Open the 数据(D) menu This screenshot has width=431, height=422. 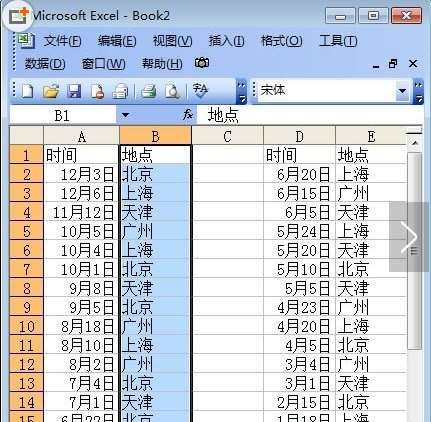[x=45, y=63]
